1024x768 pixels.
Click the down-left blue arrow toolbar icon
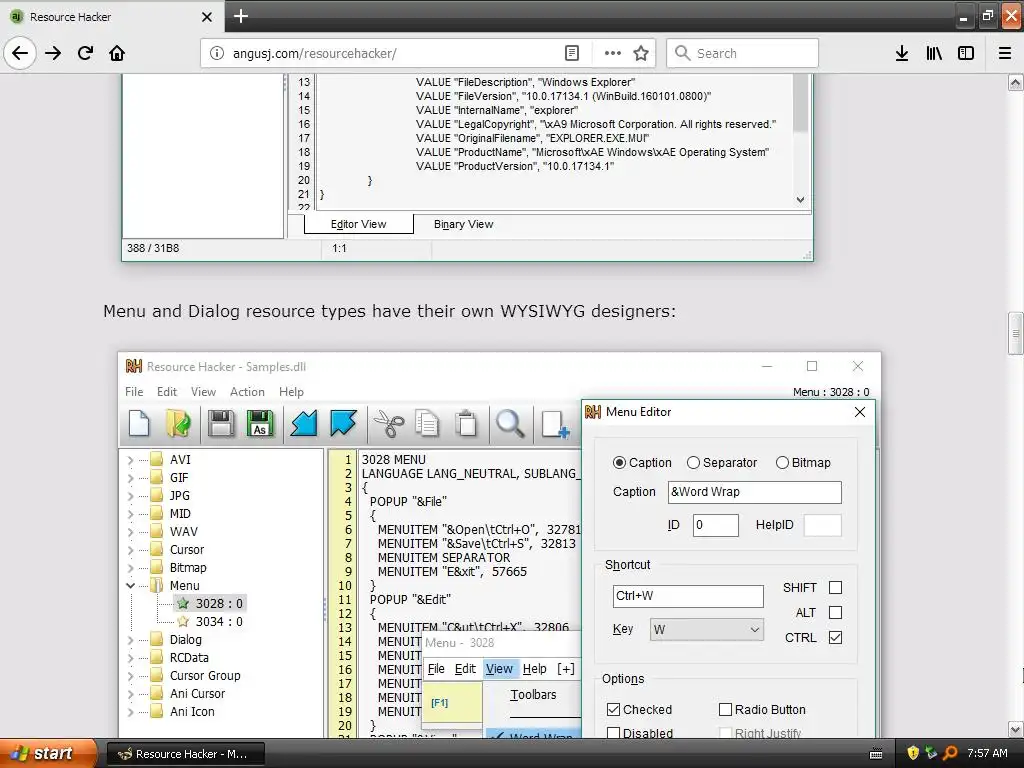click(x=304, y=423)
